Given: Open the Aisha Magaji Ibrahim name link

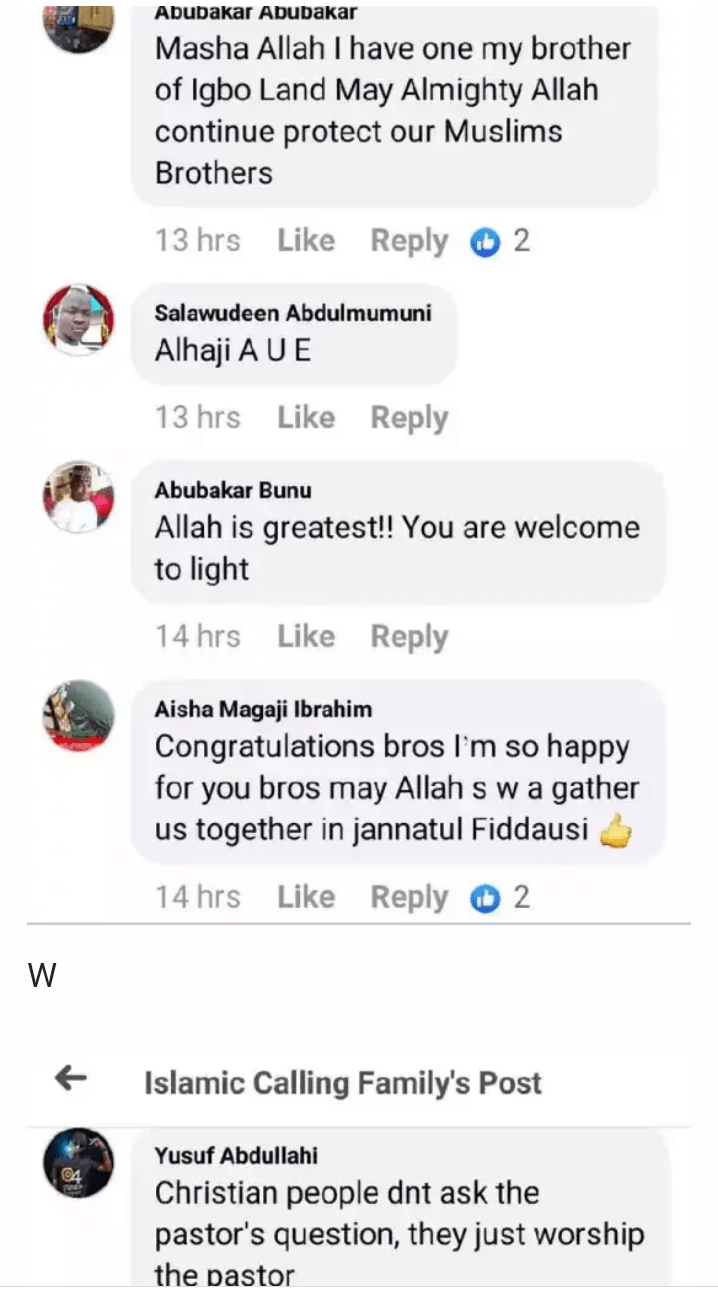Looking at the screenshot, I should click(263, 709).
